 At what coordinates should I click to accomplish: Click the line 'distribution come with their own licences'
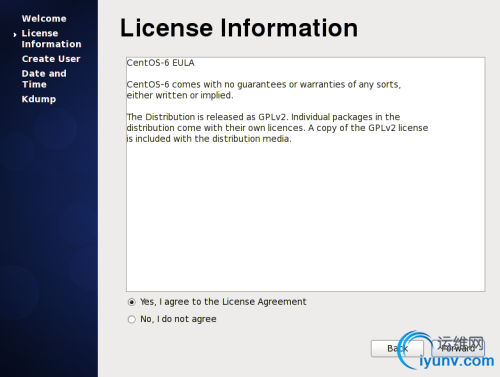click(277, 128)
